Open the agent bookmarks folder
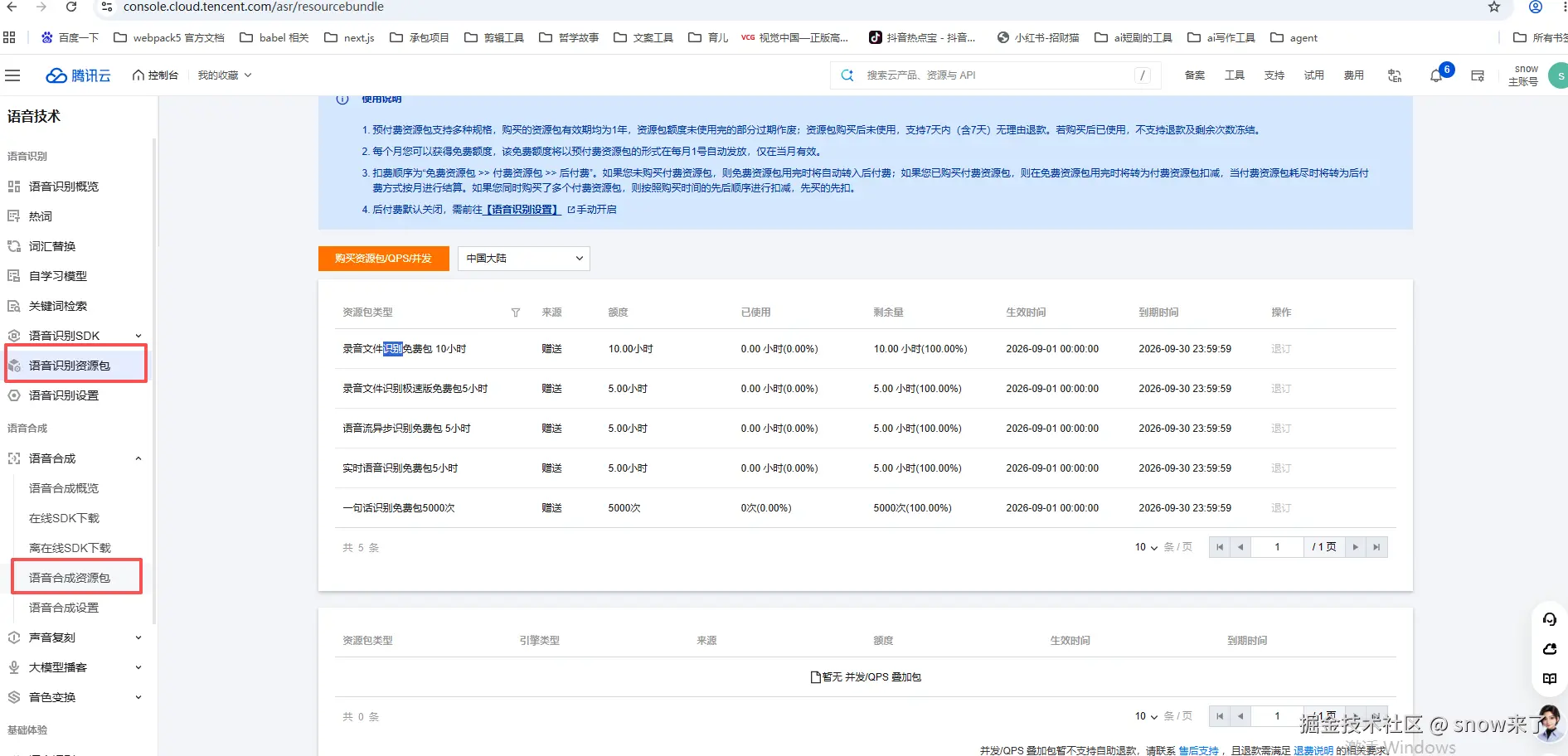This screenshot has height=756, width=1568. [x=1294, y=37]
